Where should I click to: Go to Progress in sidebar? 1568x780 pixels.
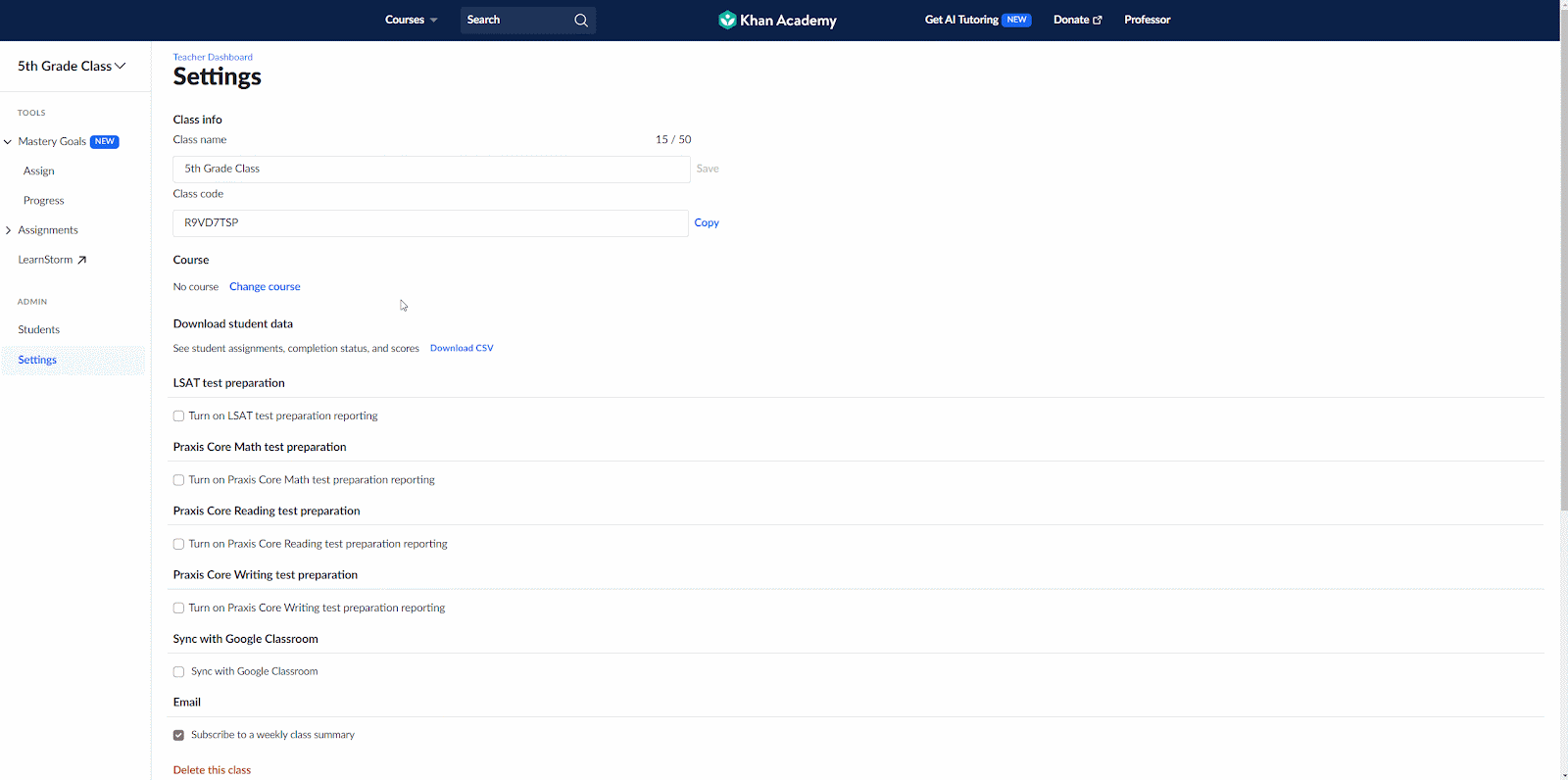coord(44,201)
